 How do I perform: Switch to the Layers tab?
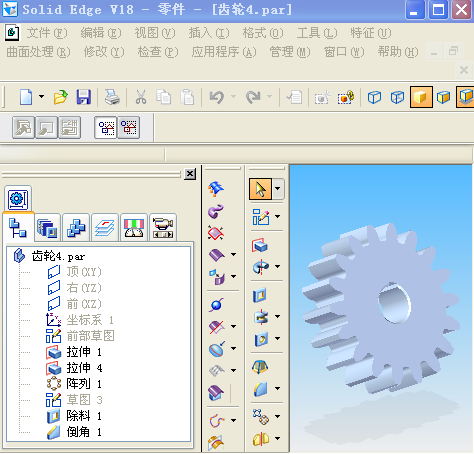pyautogui.click(x=105, y=228)
